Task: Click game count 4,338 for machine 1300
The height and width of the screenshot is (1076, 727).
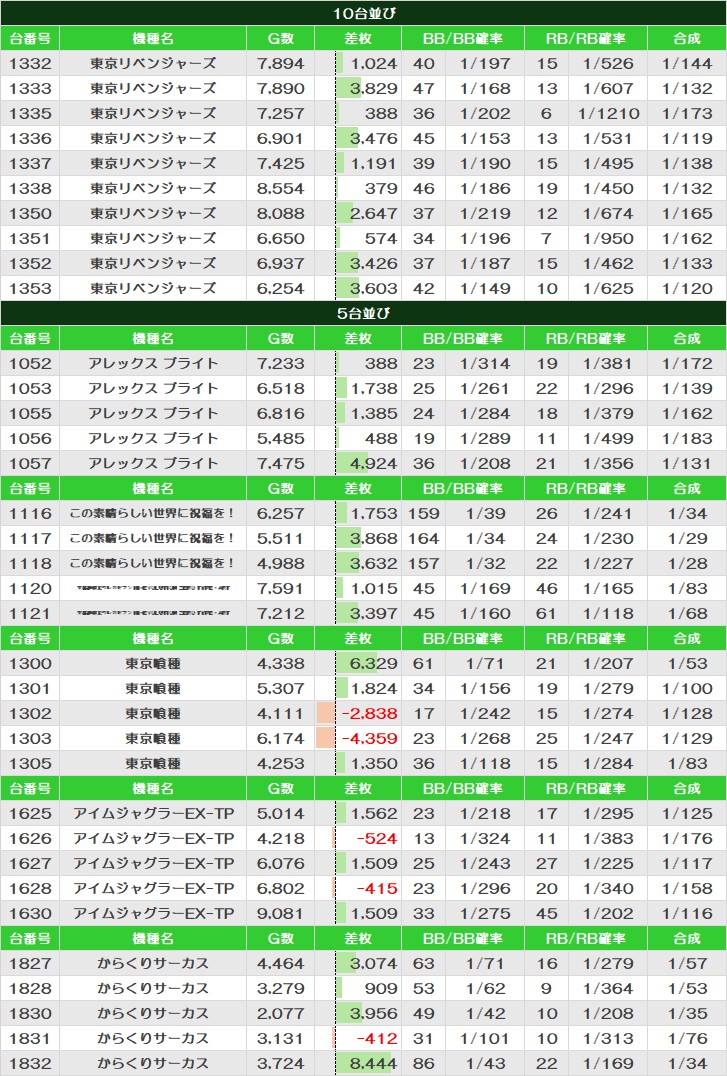Action: point(280,664)
